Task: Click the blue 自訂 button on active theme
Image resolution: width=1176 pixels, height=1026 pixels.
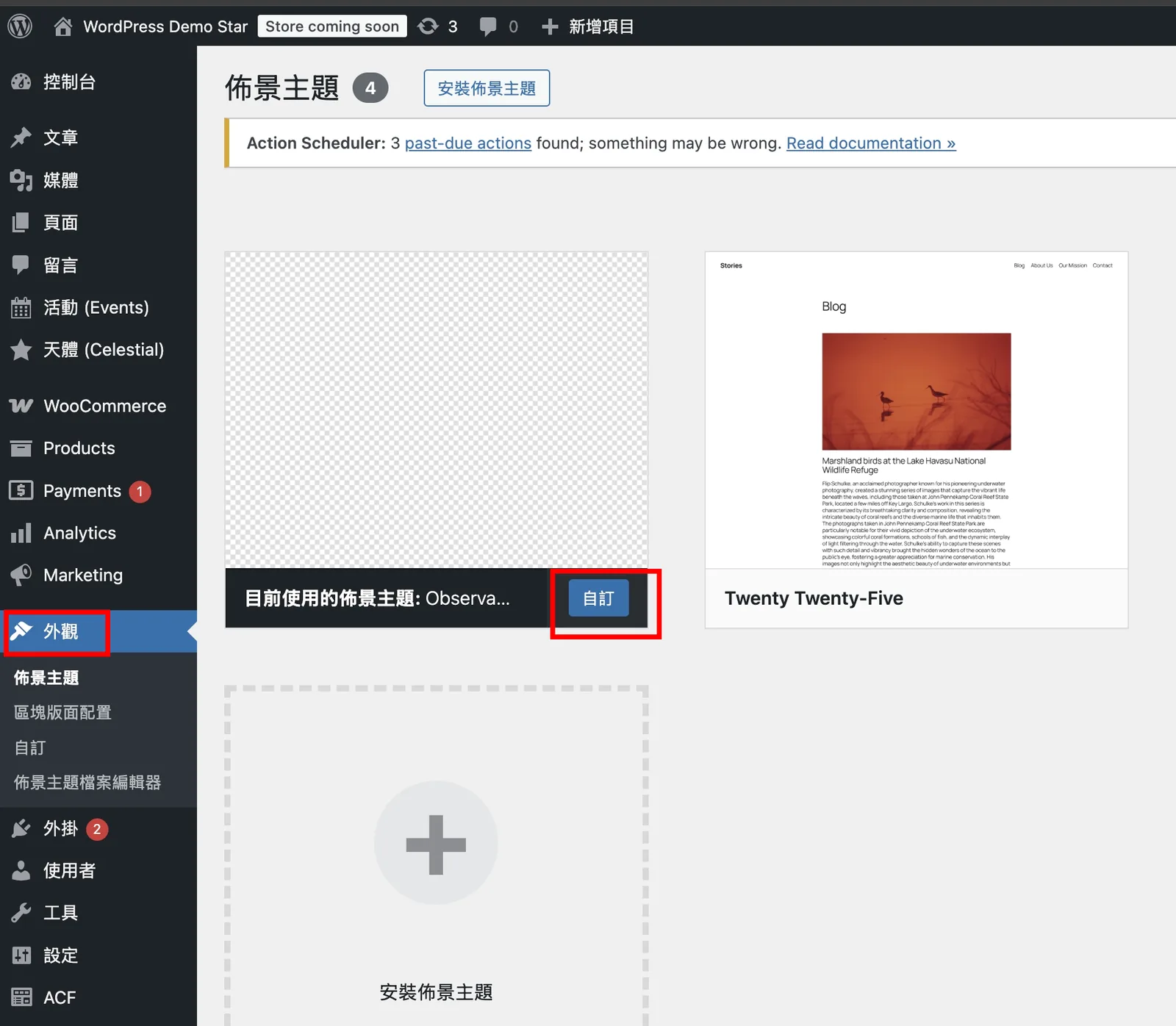Action: pos(598,598)
